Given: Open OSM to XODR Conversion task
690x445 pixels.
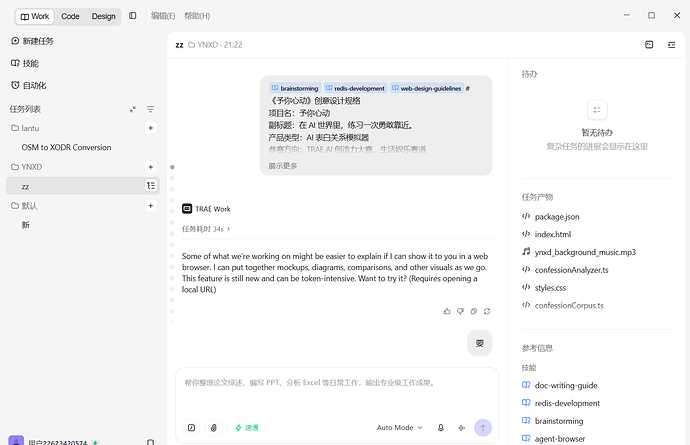Looking at the screenshot, I should [x=66, y=147].
